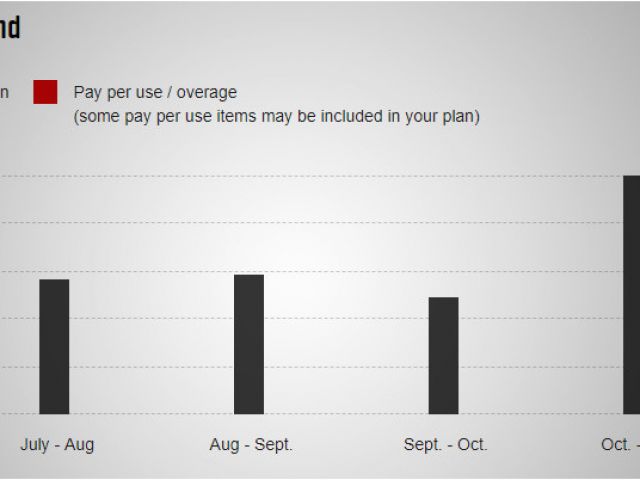The height and width of the screenshot is (480, 640).
Task: Click the word overage in the legend
Action: coord(207,93)
